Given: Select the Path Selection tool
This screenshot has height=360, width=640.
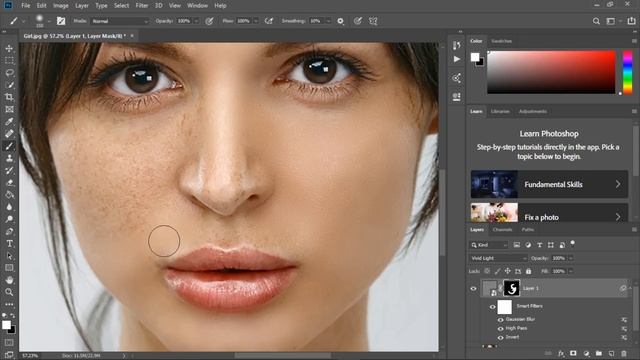Looking at the screenshot, I should click(x=9, y=256).
